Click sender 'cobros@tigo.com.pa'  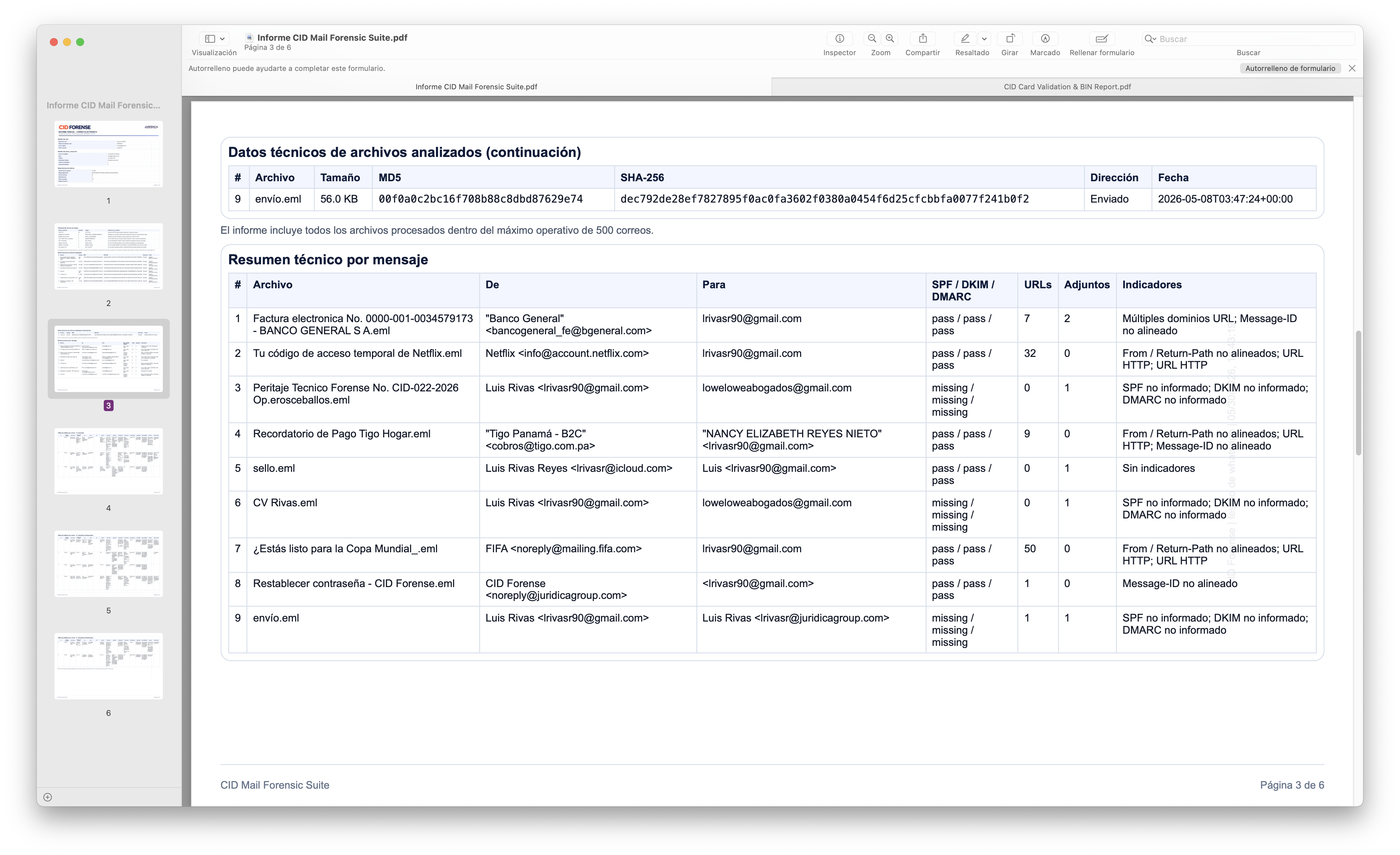point(540,446)
